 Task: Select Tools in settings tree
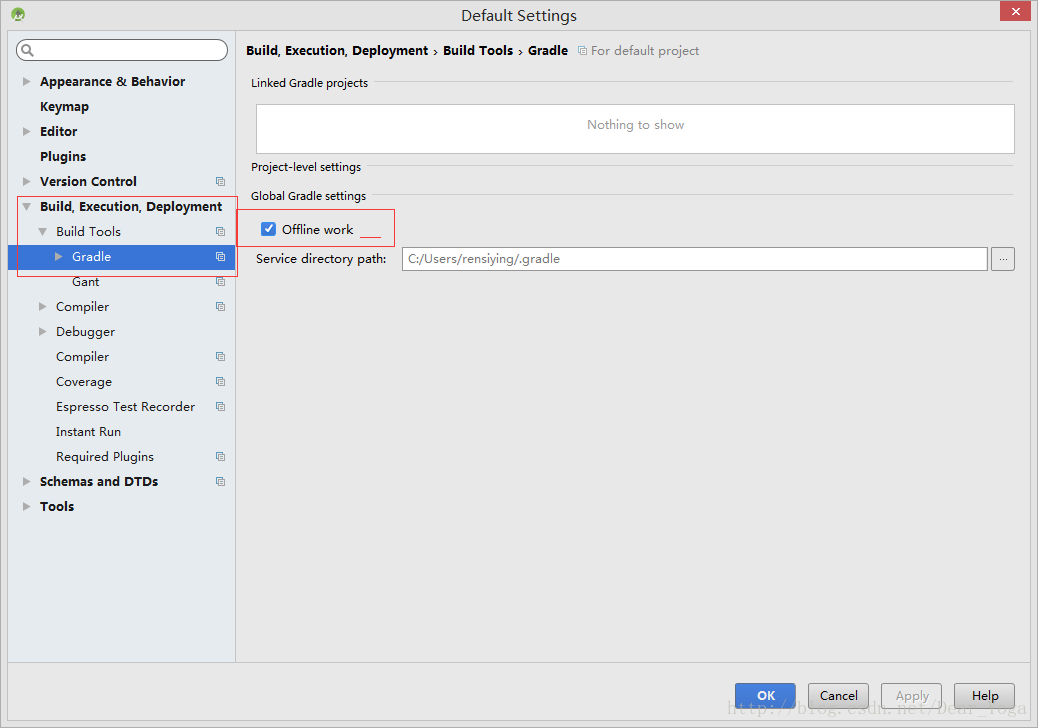[57, 506]
